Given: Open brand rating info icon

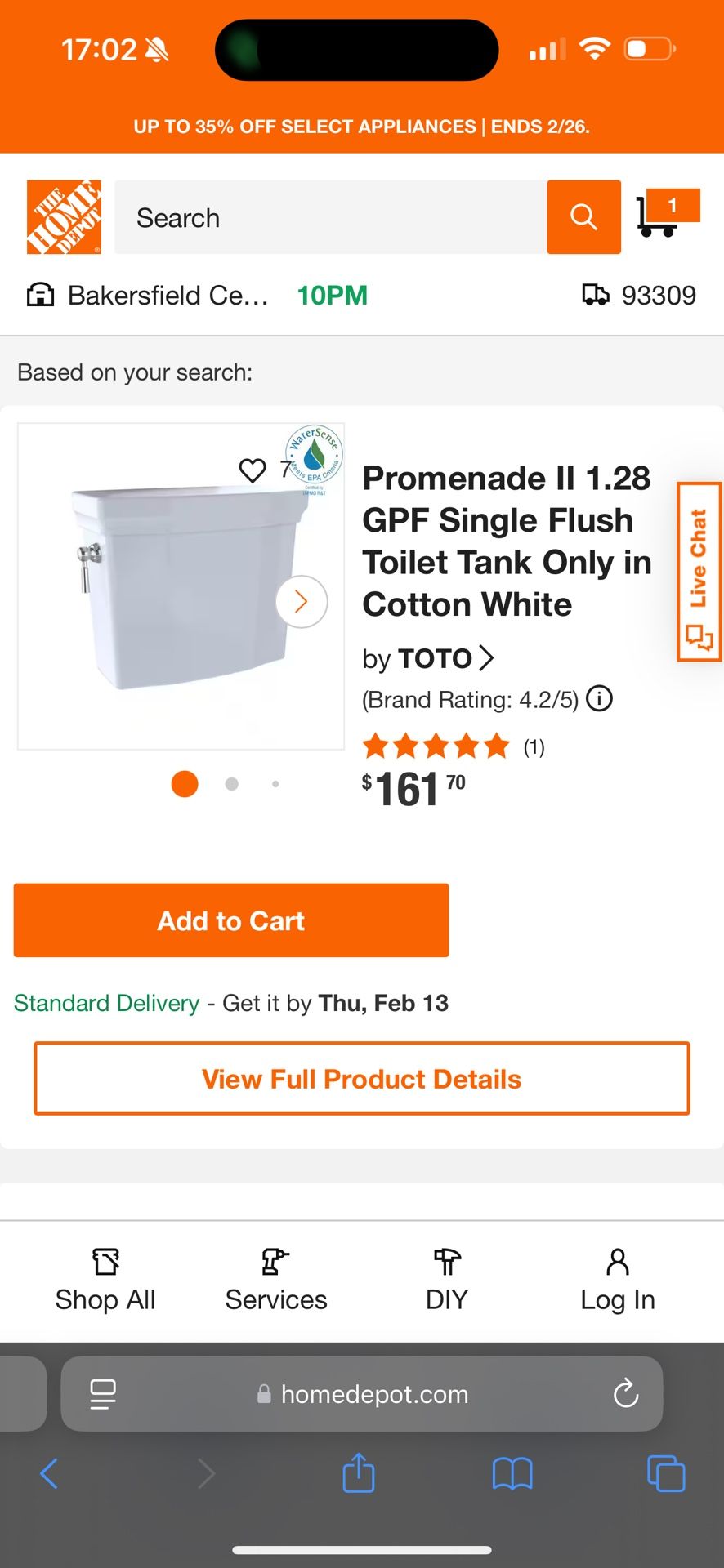Looking at the screenshot, I should [600, 699].
